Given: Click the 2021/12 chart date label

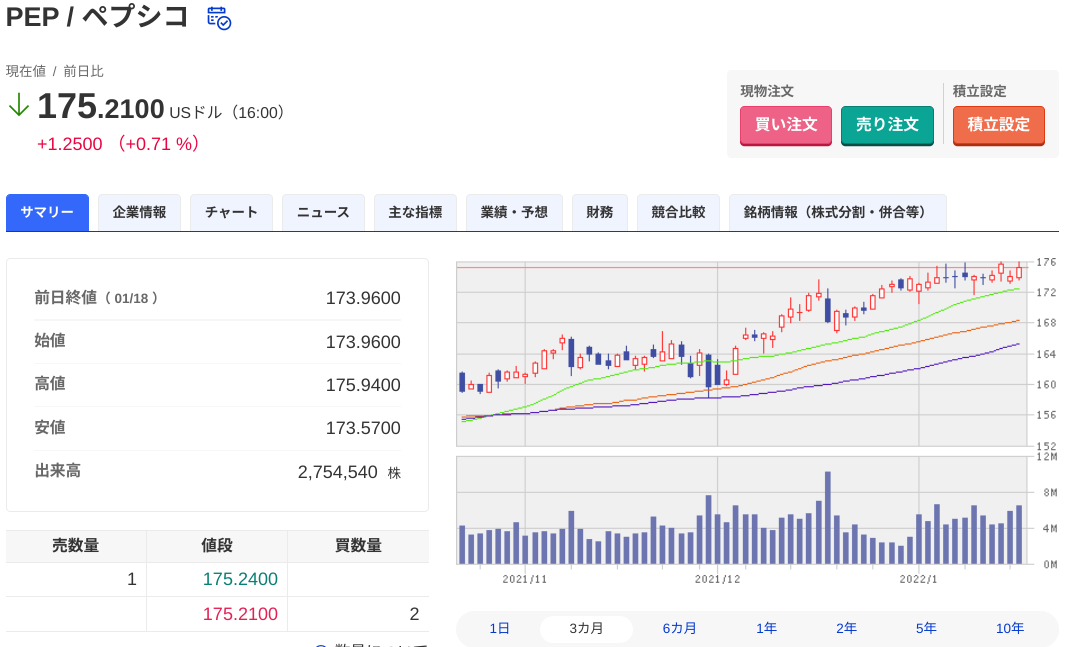Looking at the screenshot, I should (717, 579).
